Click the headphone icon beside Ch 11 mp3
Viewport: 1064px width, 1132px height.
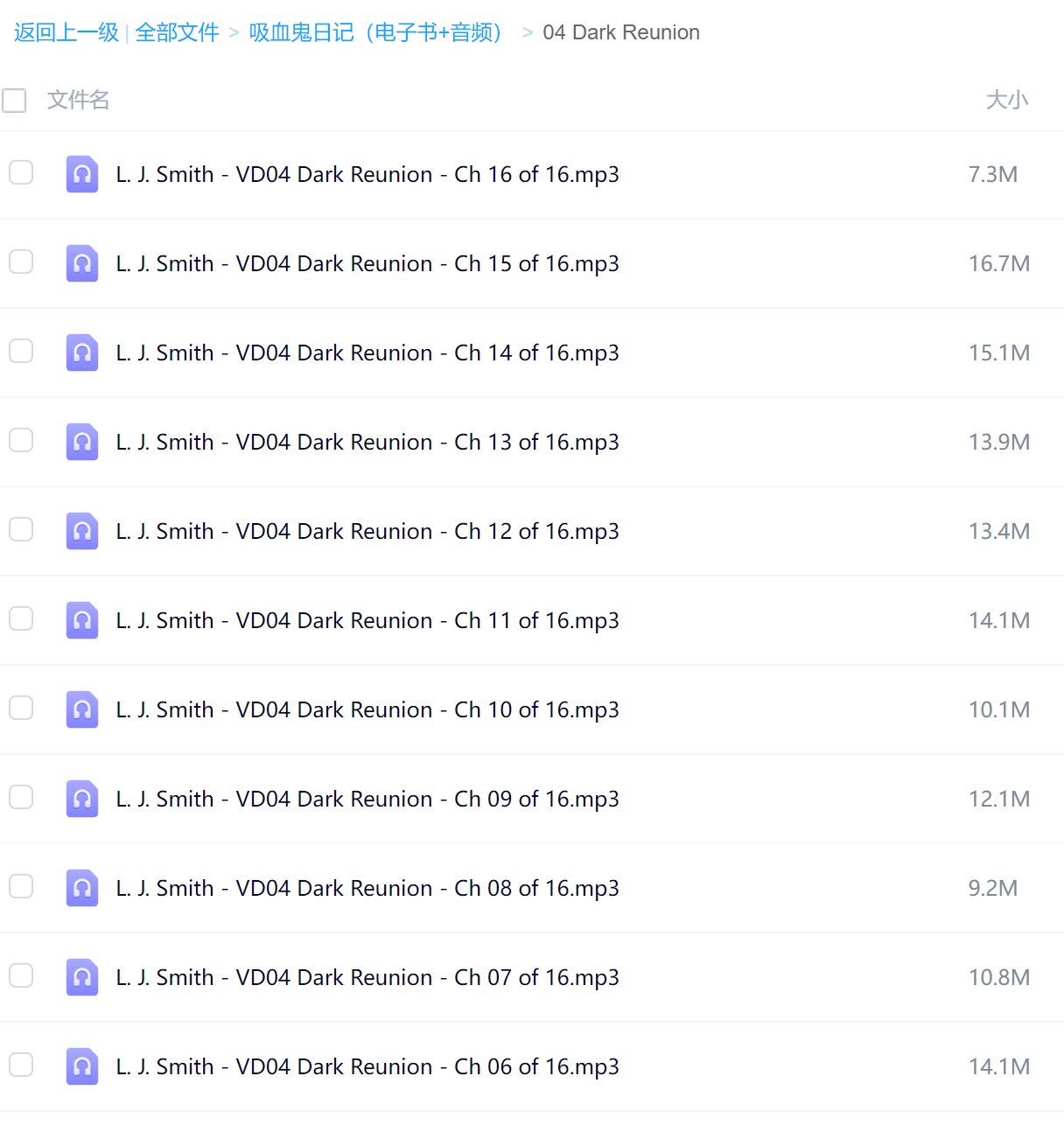82,620
